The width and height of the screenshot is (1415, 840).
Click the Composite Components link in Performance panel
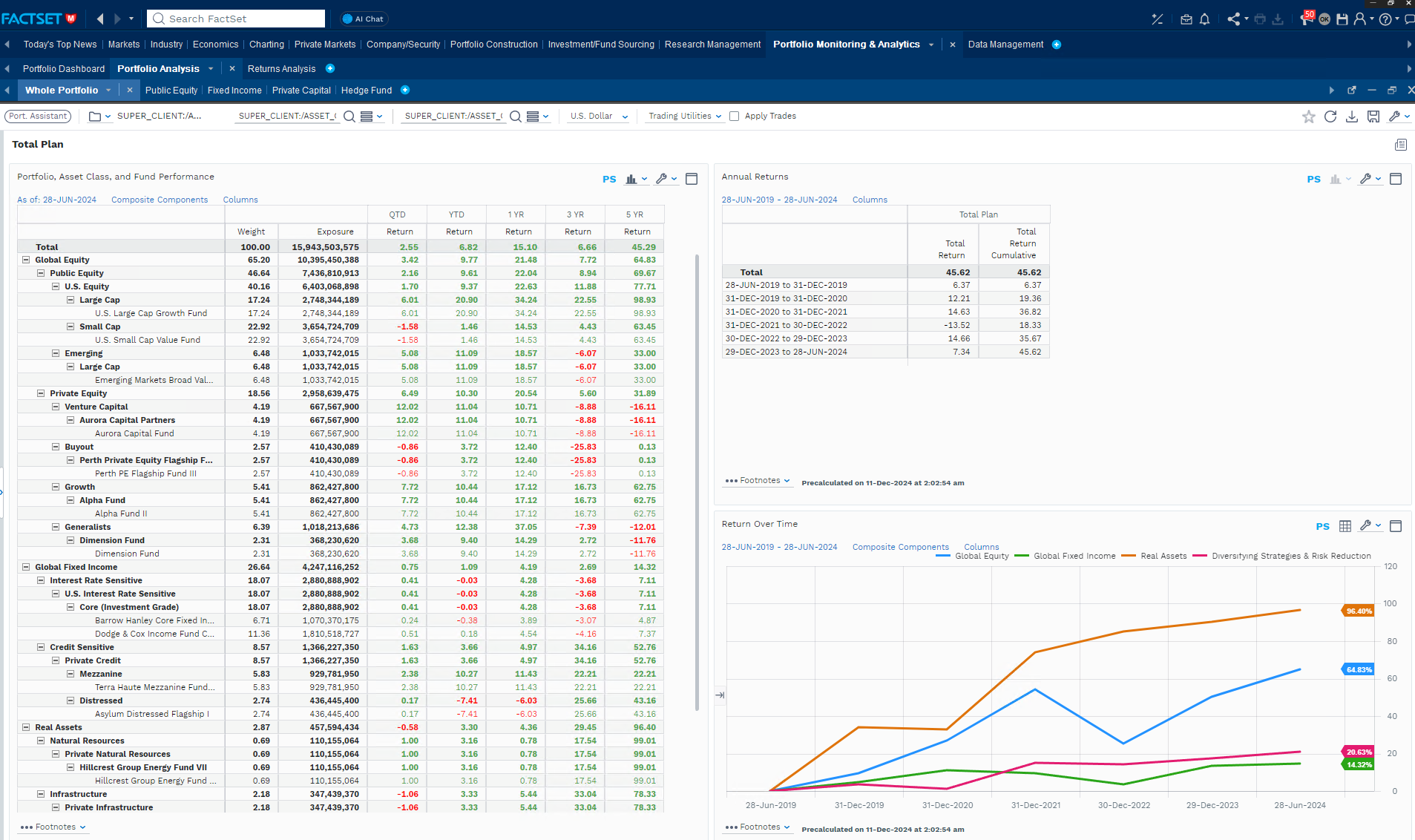click(x=160, y=200)
